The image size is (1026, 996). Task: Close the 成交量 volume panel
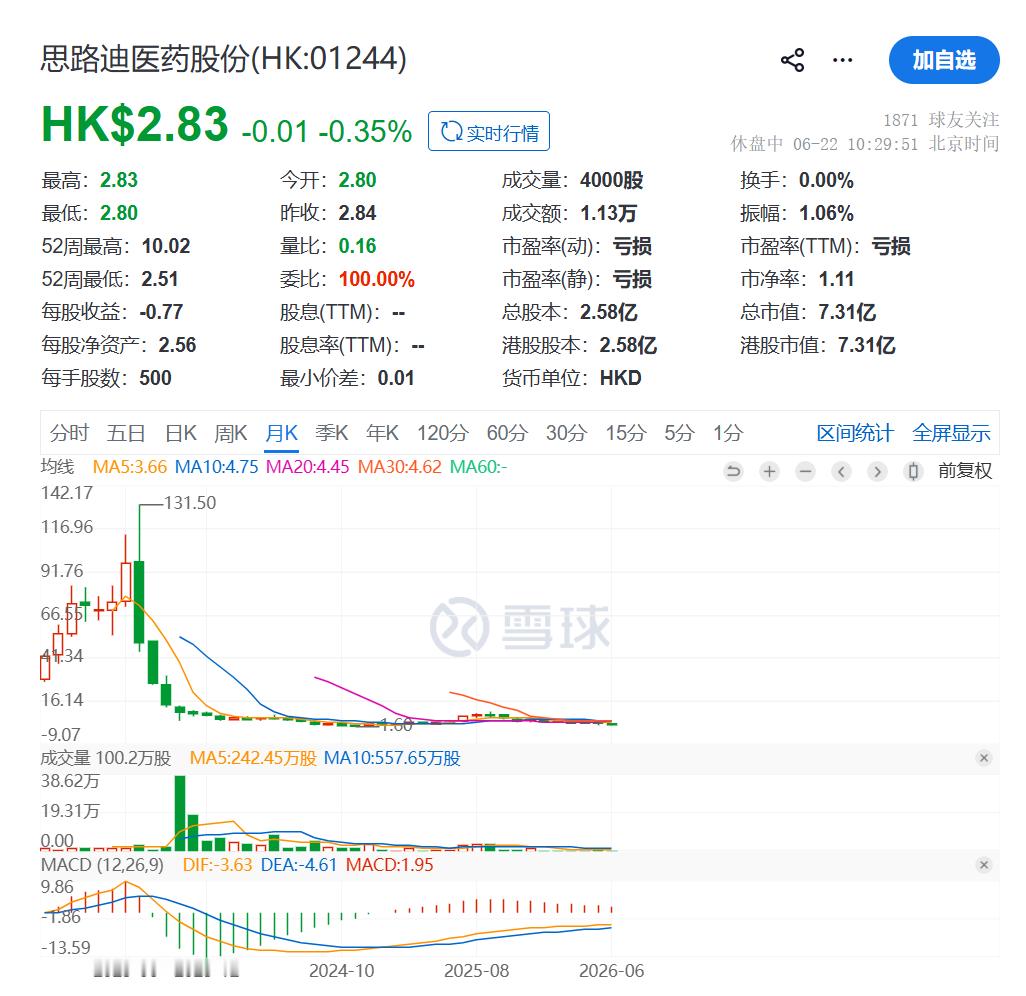(983, 758)
